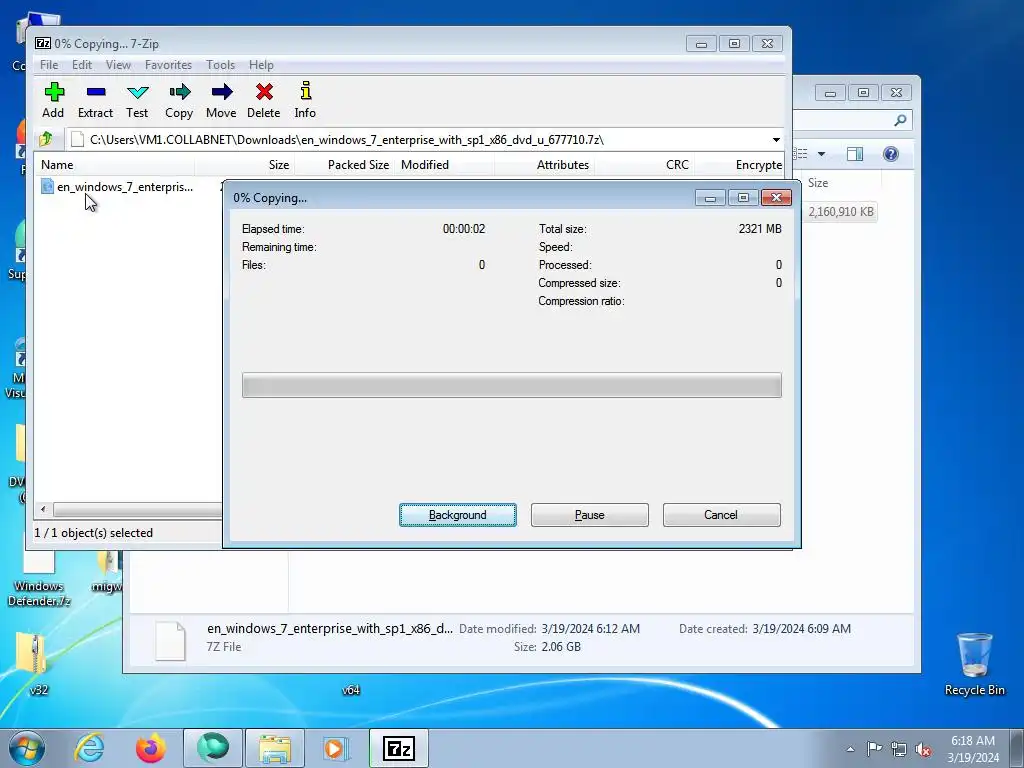The height and width of the screenshot is (768, 1024).
Task: Click the 1 / 1 object(s) selected status
Action: coord(93,533)
